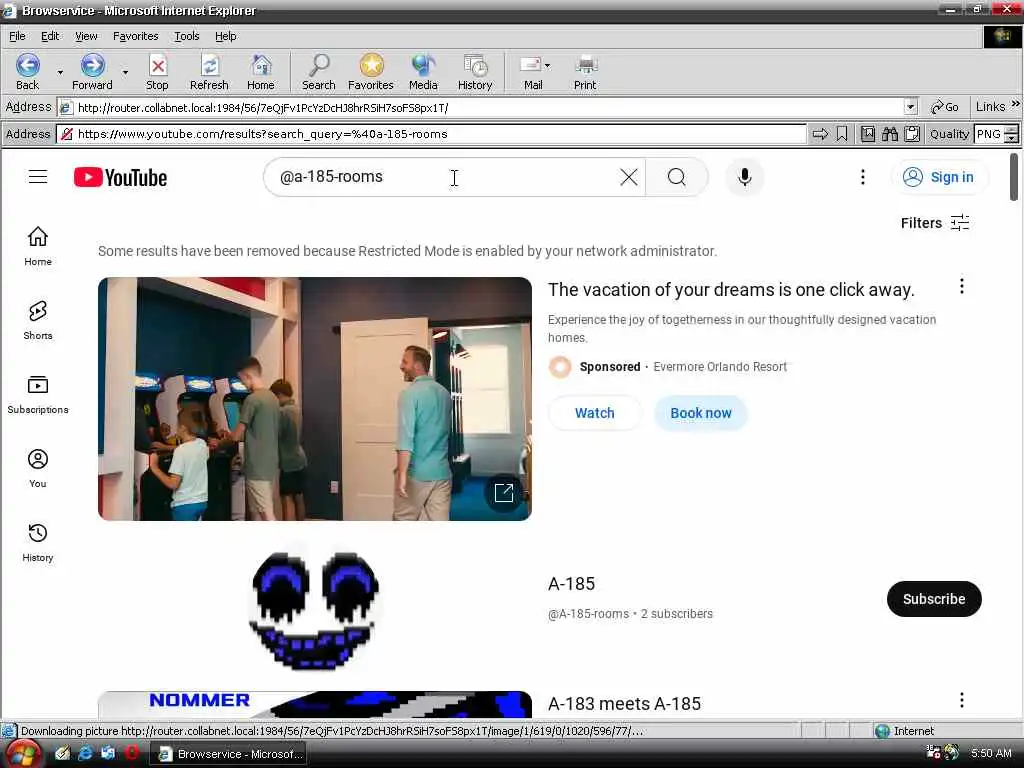Open the YouTube hamburger guide menu
This screenshot has height=768, width=1024.
coord(38,177)
